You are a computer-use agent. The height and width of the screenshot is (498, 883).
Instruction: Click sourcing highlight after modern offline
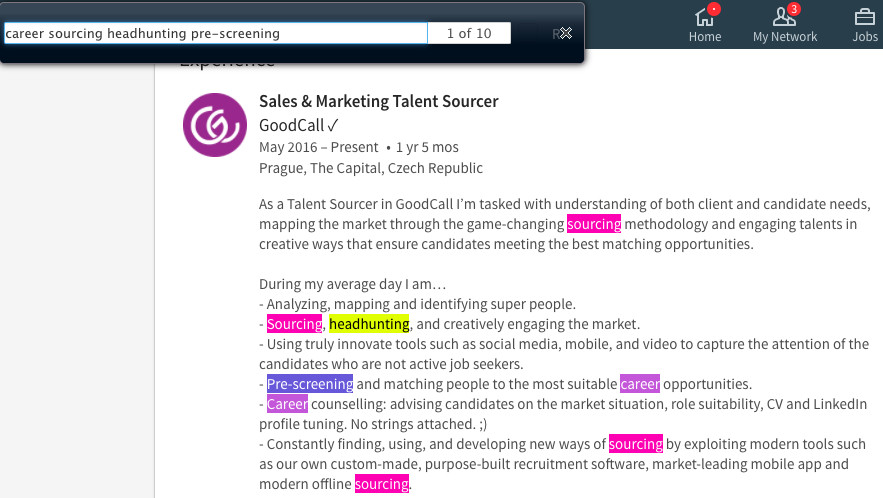click(382, 484)
